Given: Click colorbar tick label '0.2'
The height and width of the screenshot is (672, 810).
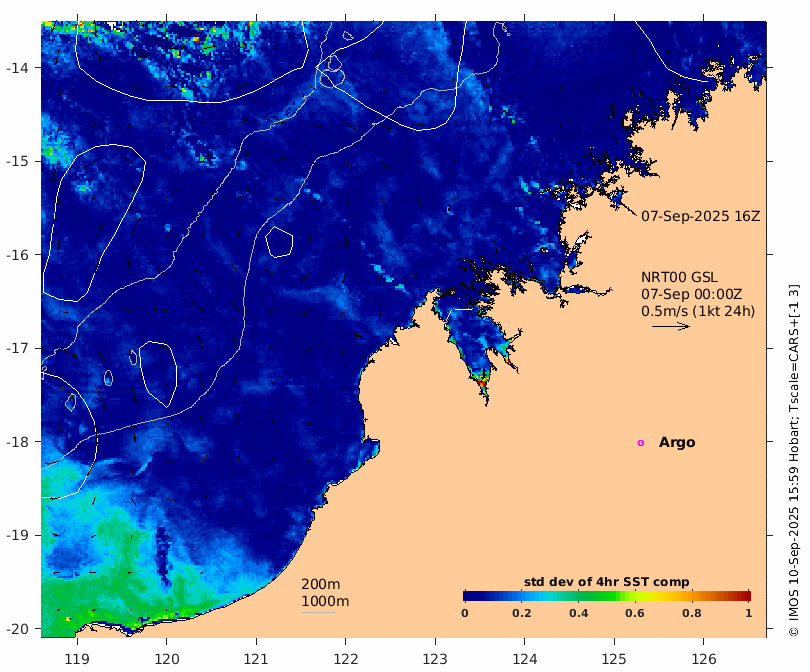Looking at the screenshot, I should pos(521,613).
